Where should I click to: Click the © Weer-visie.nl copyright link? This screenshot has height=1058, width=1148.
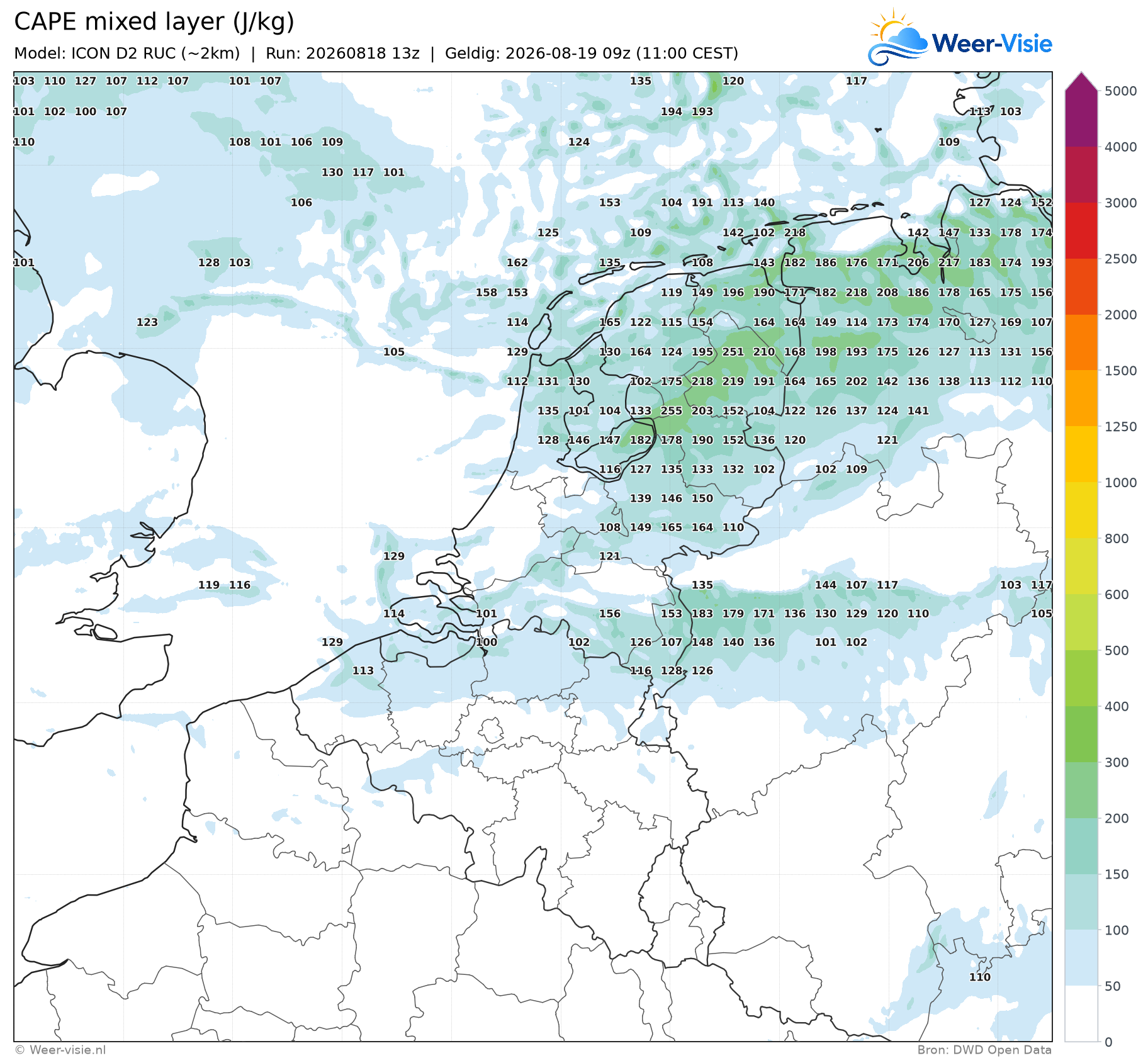pos(60,1050)
